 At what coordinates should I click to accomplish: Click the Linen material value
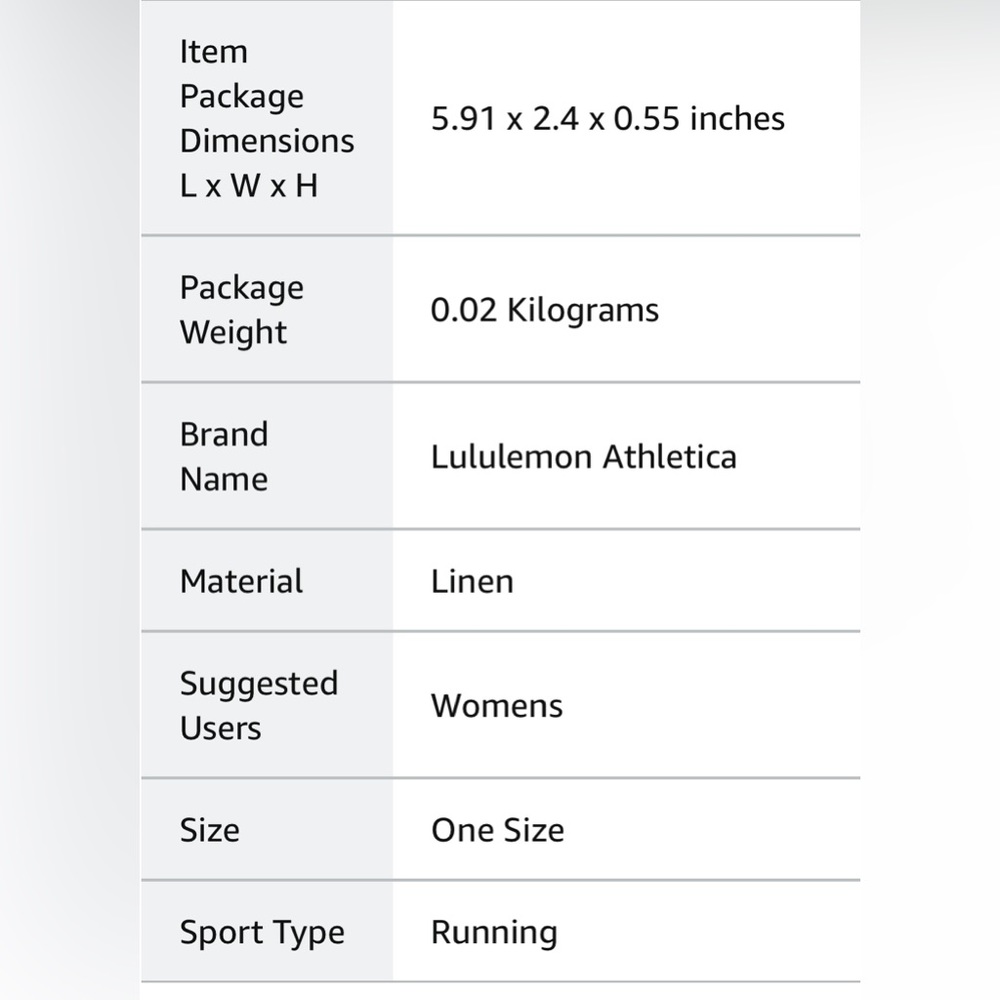click(472, 581)
